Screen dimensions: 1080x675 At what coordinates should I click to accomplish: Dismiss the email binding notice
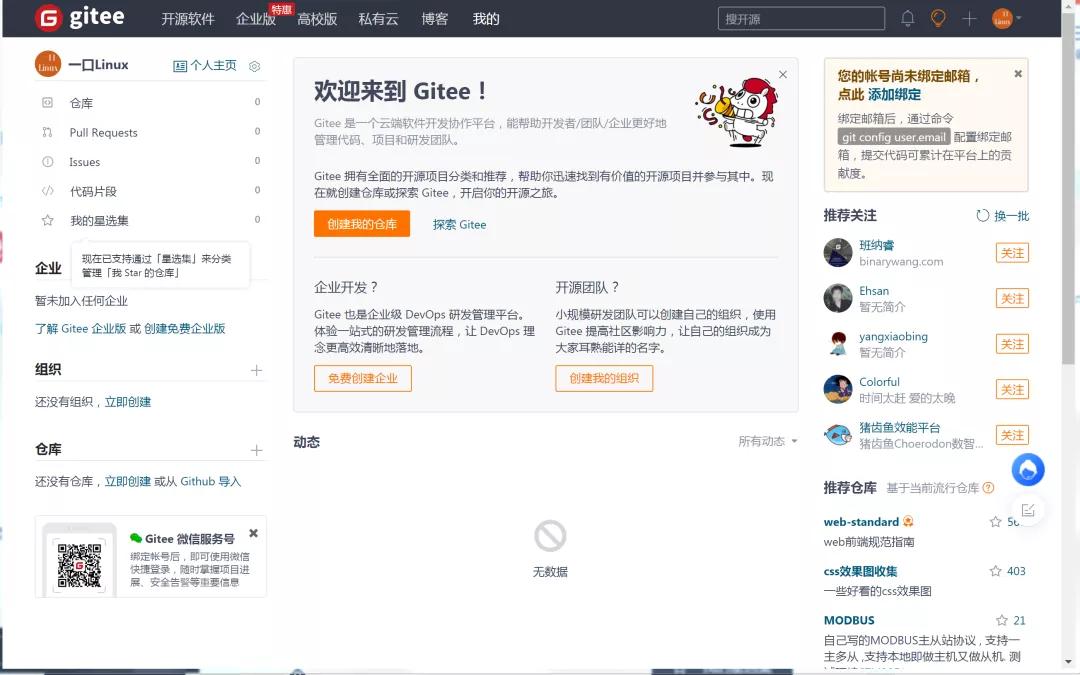1018,74
